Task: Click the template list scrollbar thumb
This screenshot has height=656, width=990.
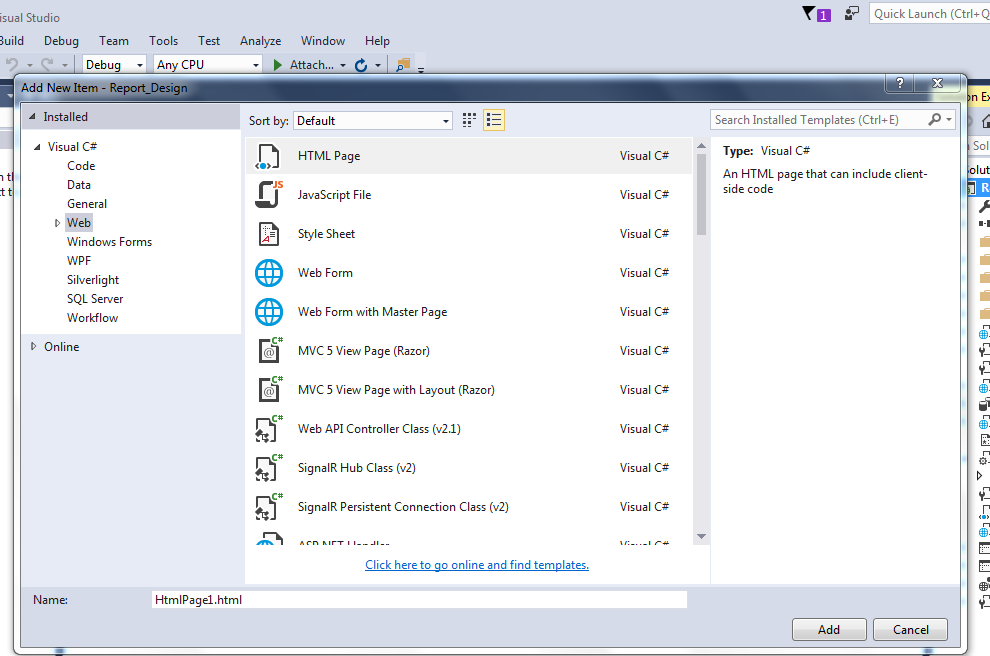Action: [x=701, y=193]
